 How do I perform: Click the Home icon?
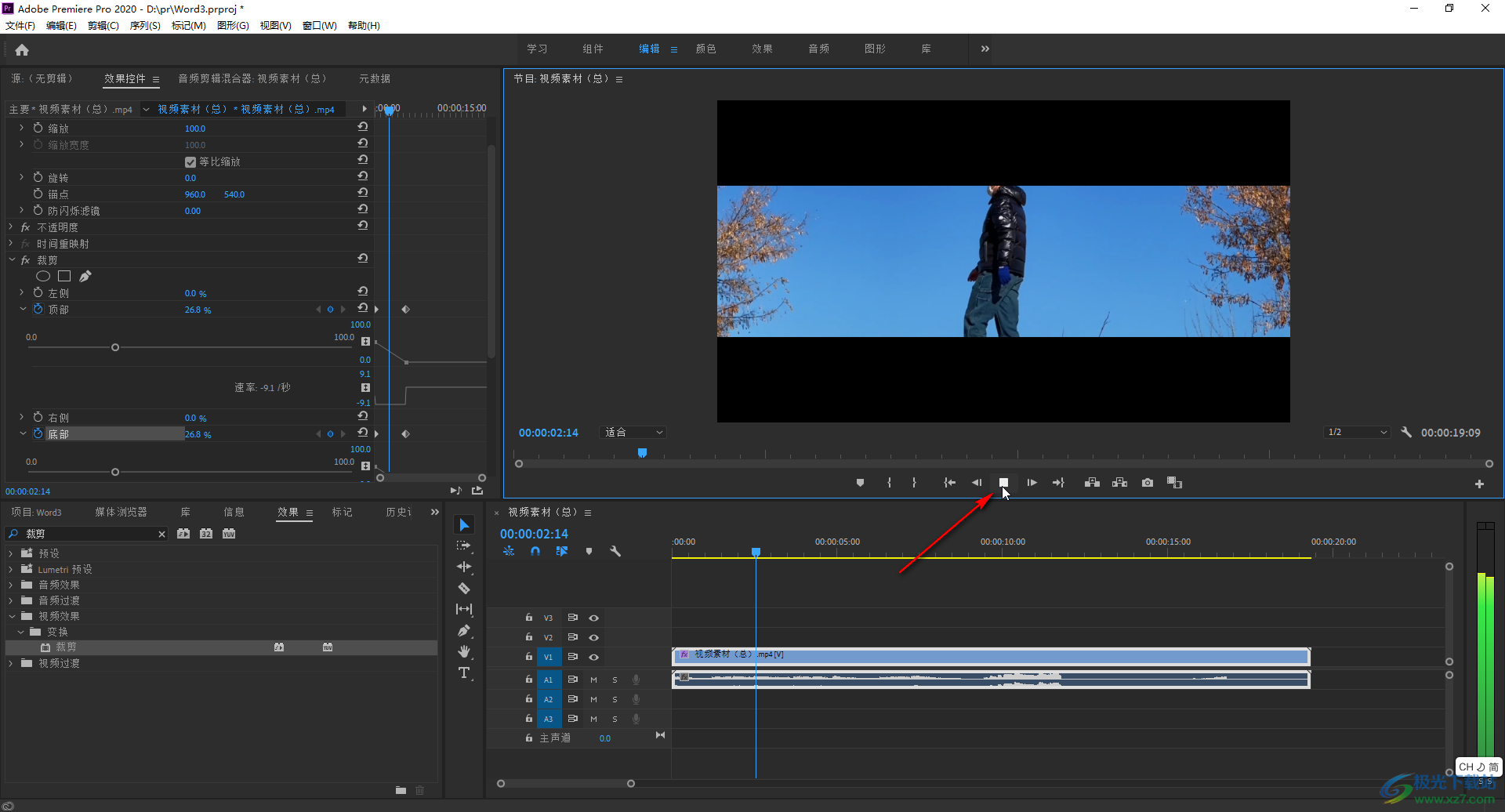(x=22, y=50)
